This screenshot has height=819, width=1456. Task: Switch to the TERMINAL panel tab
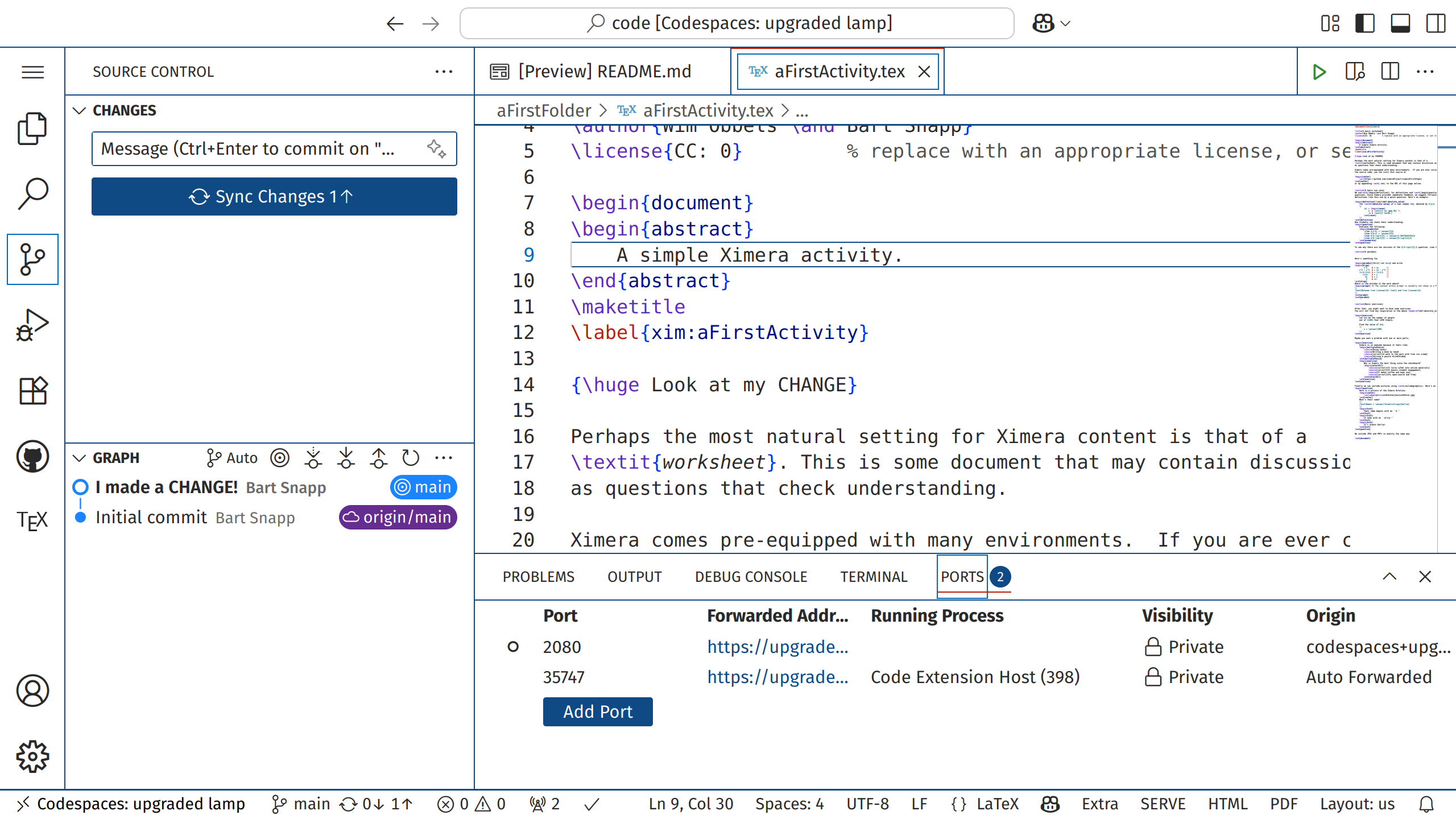click(874, 577)
